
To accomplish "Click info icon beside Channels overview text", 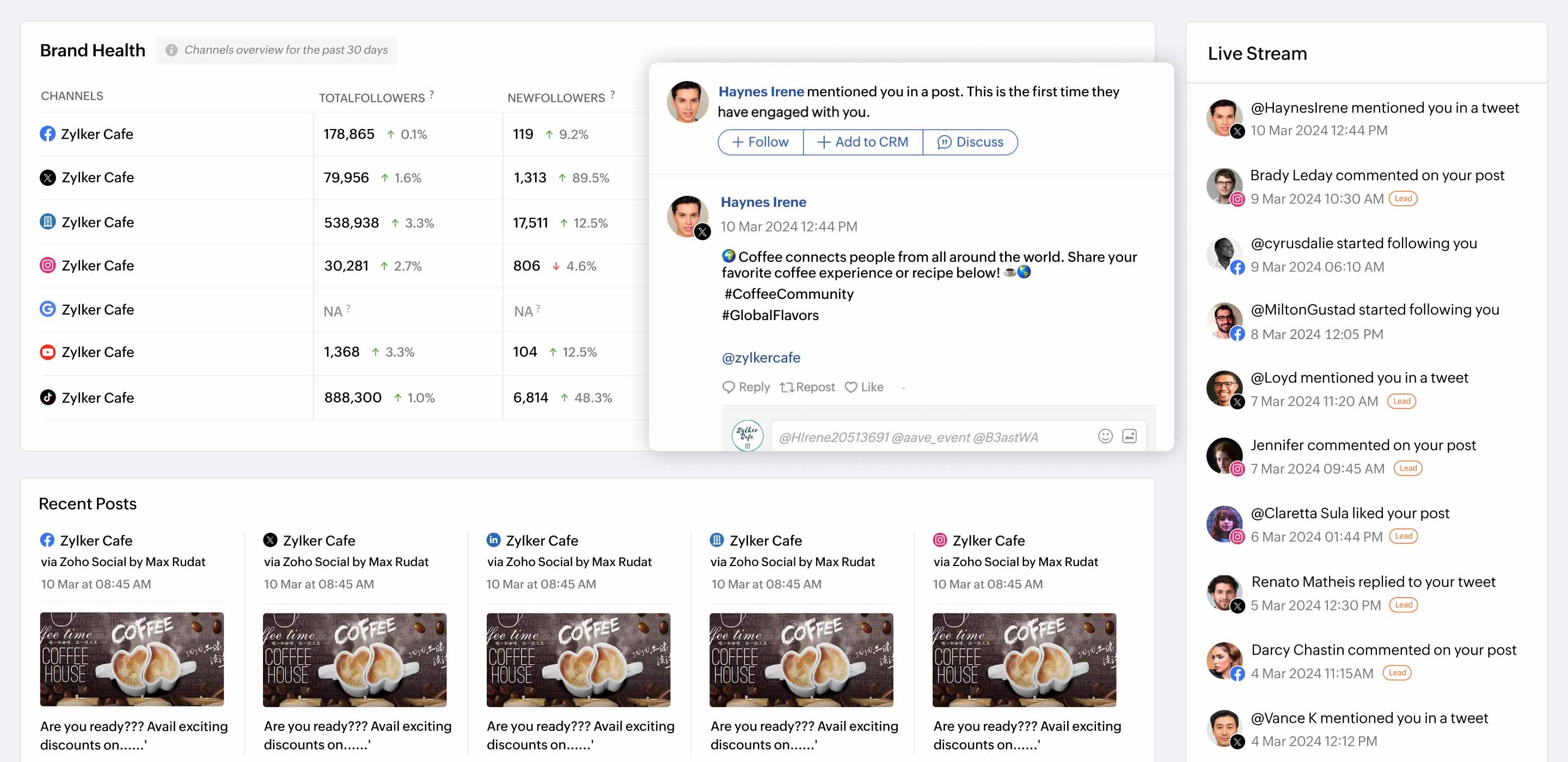I will 171,50.
